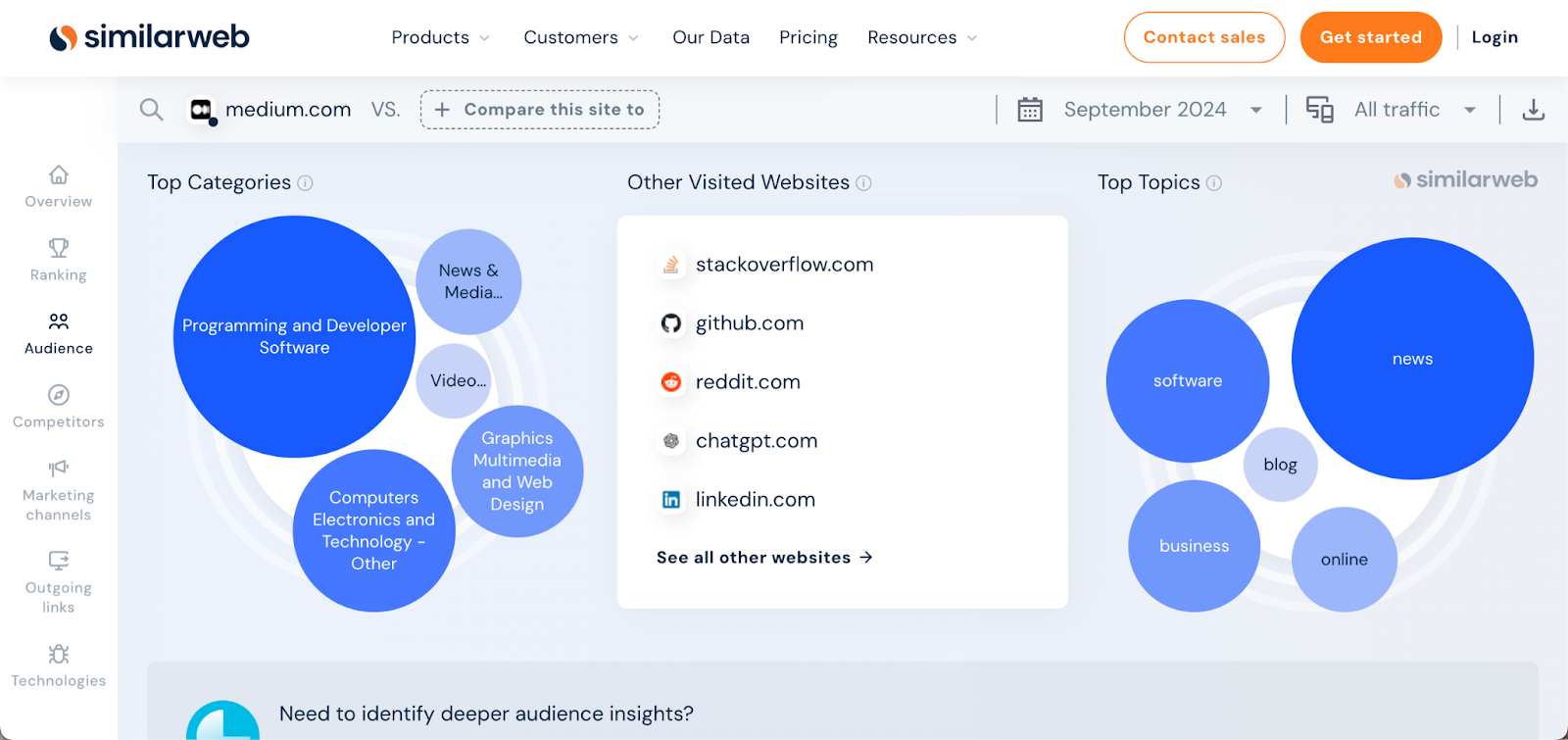Open the Resources dropdown menu
Screen dimensions: 1568x740
[922, 38]
